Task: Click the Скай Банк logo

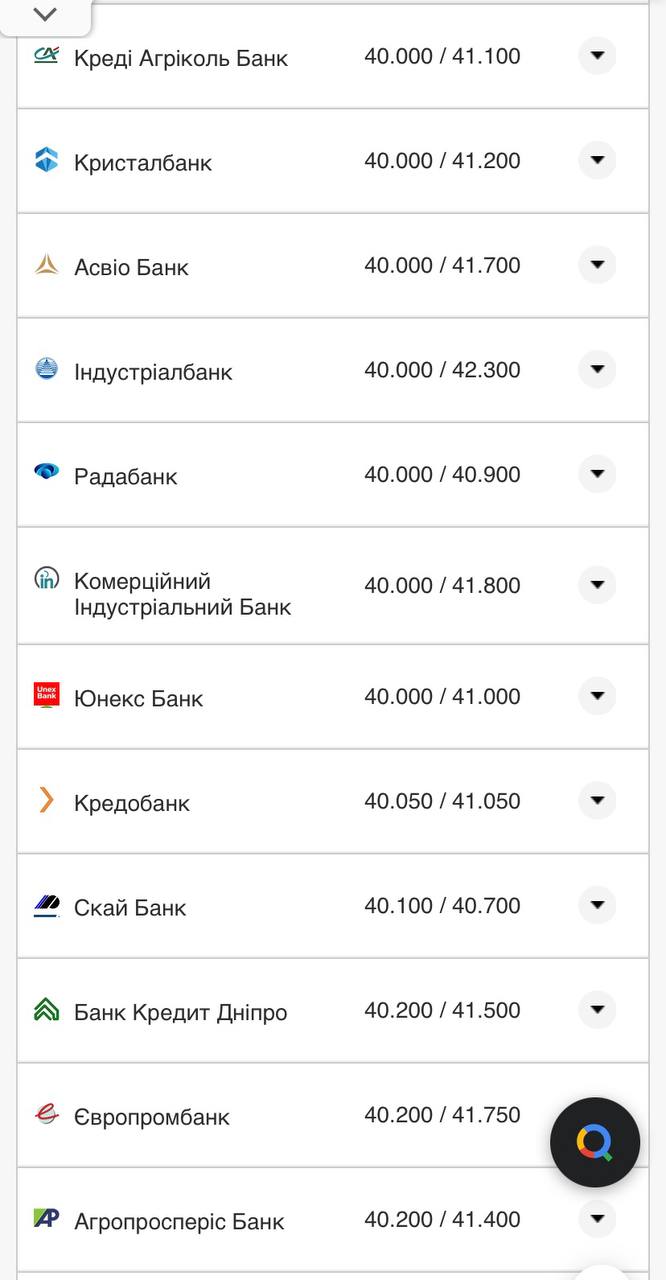Action: point(44,905)
